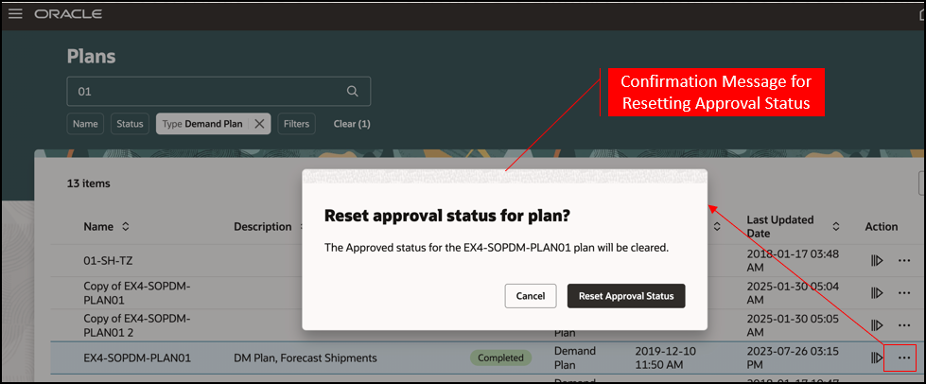Click the DM Plan, Forecast Shipments description
Screen dimensions: 926x384
305,357
